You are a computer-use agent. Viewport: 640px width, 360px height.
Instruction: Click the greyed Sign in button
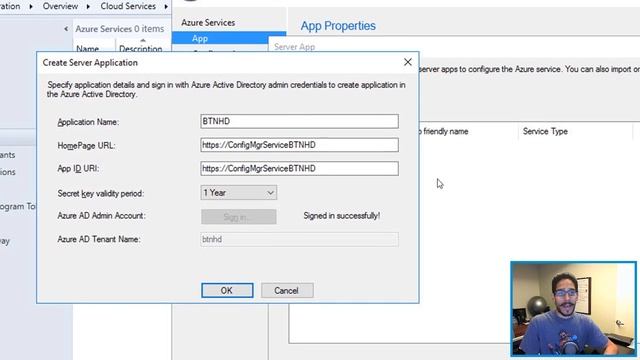tap(239, 217)
